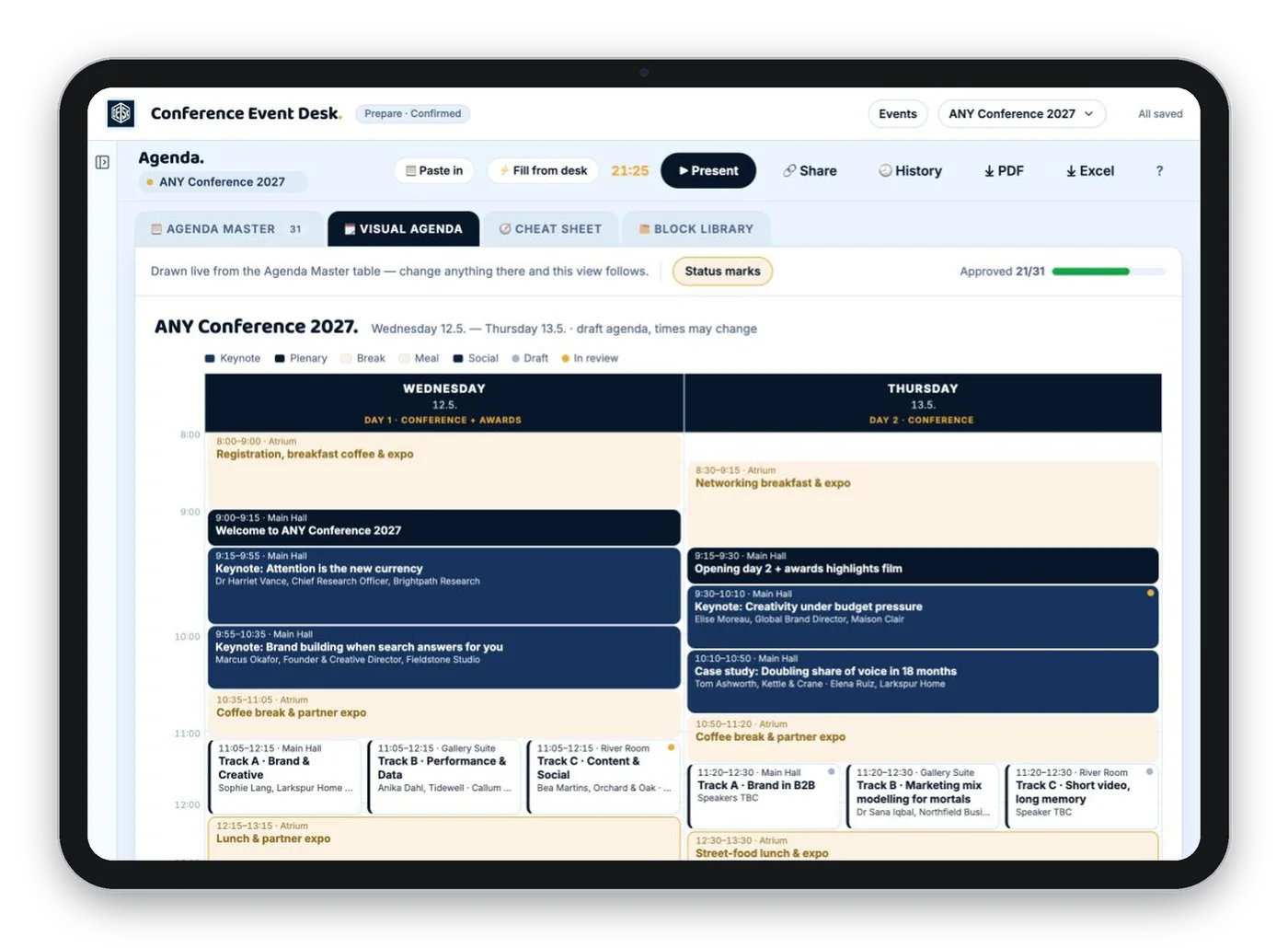Open the Cheat Sheet tab
The image size is (1288, 948).
(x=550, y=229)
